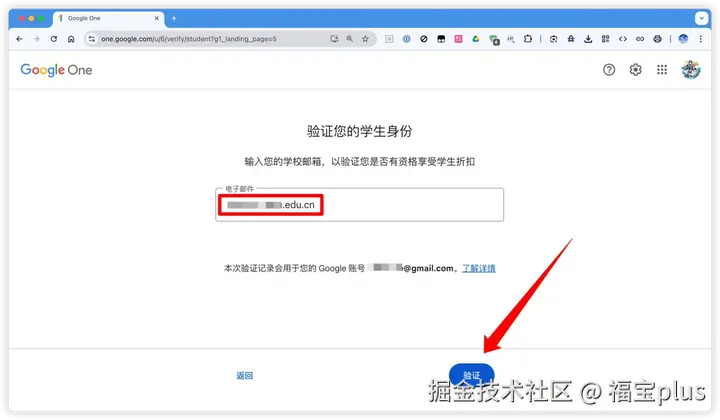Click the 返回 back link
The height and width of the screenshot is (420, 720).
(x=244, y=375)
